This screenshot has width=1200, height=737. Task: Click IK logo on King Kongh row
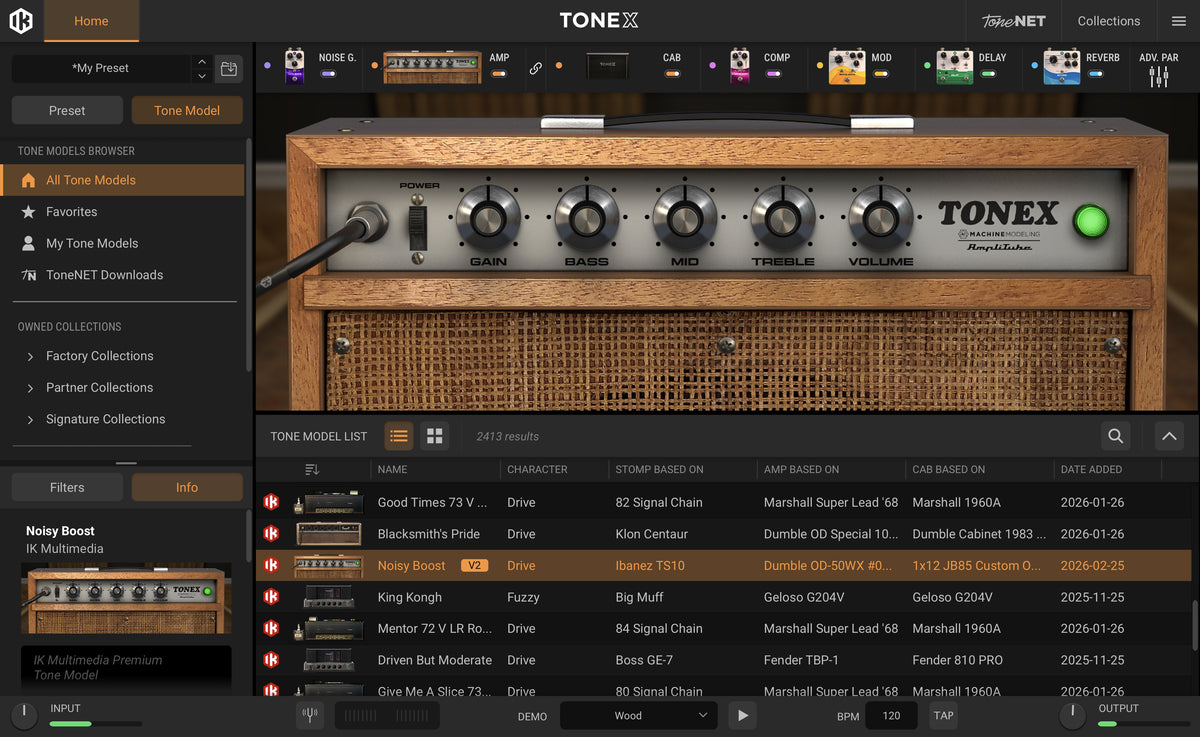pyautogui.click(x=271, y=597)
